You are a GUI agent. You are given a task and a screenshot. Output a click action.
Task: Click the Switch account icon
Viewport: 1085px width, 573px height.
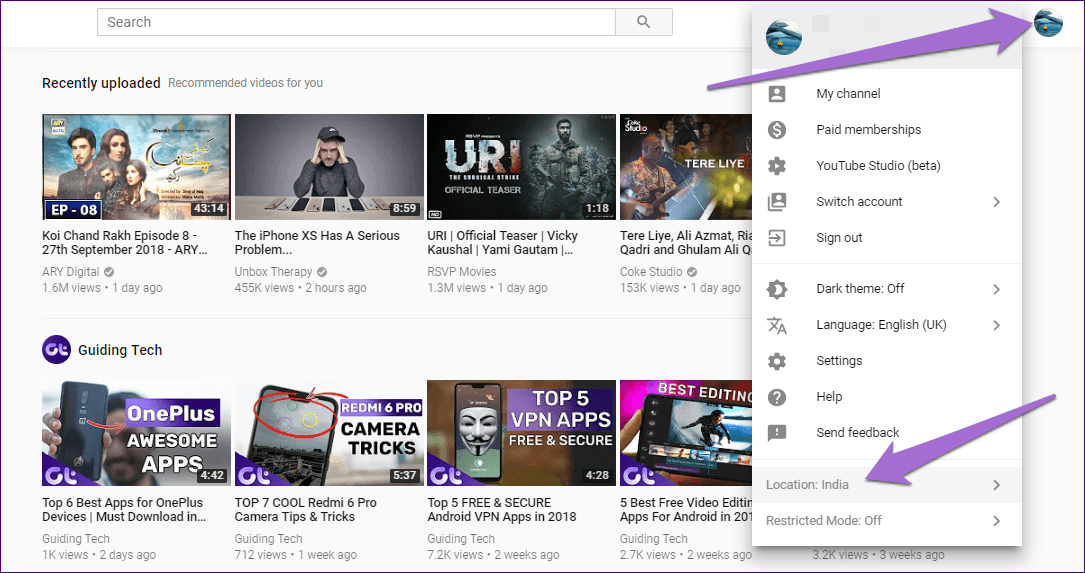pos(777,201)
